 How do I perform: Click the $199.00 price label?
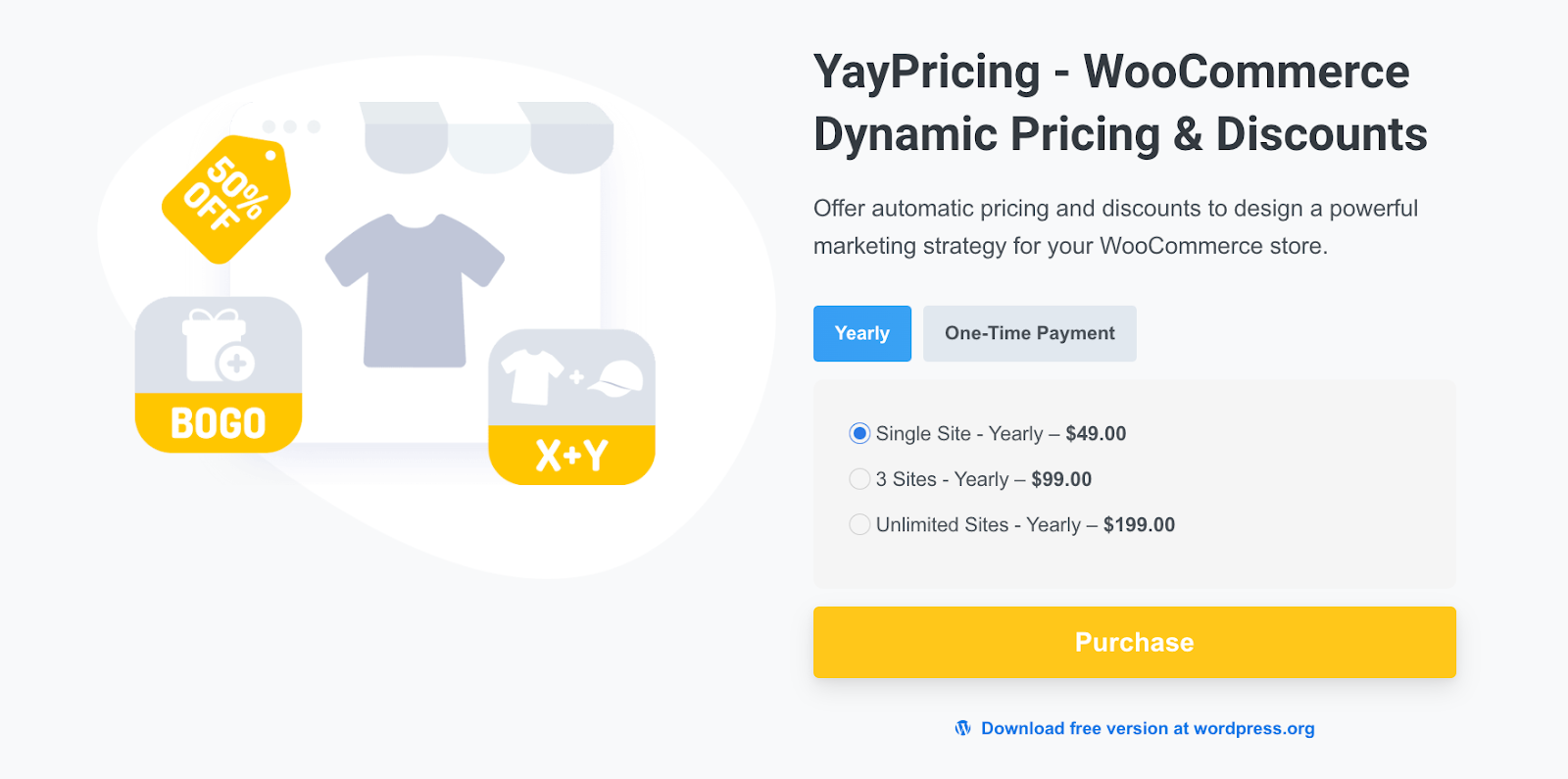tap(1139, 524)
